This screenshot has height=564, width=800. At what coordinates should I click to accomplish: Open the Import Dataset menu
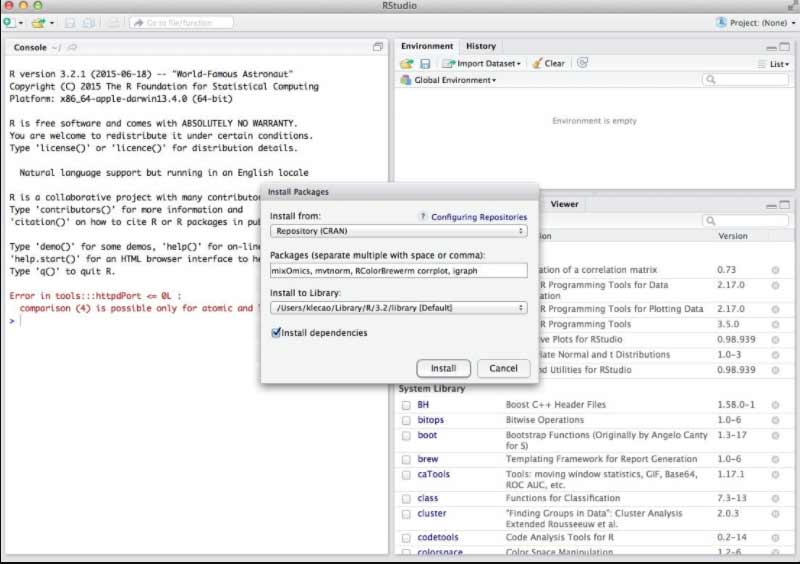[x=482, y=63]
